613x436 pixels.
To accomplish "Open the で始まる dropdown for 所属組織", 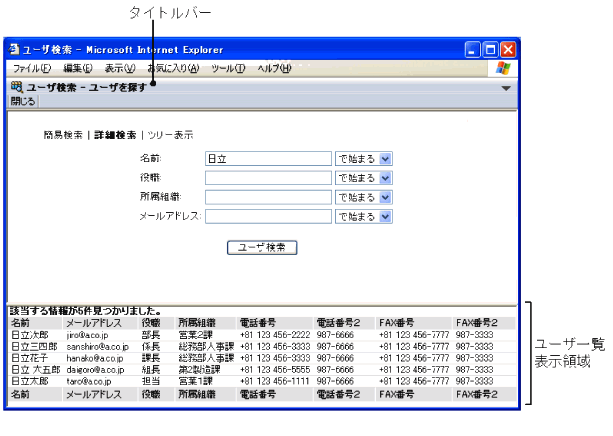I will tap(364, 197).
